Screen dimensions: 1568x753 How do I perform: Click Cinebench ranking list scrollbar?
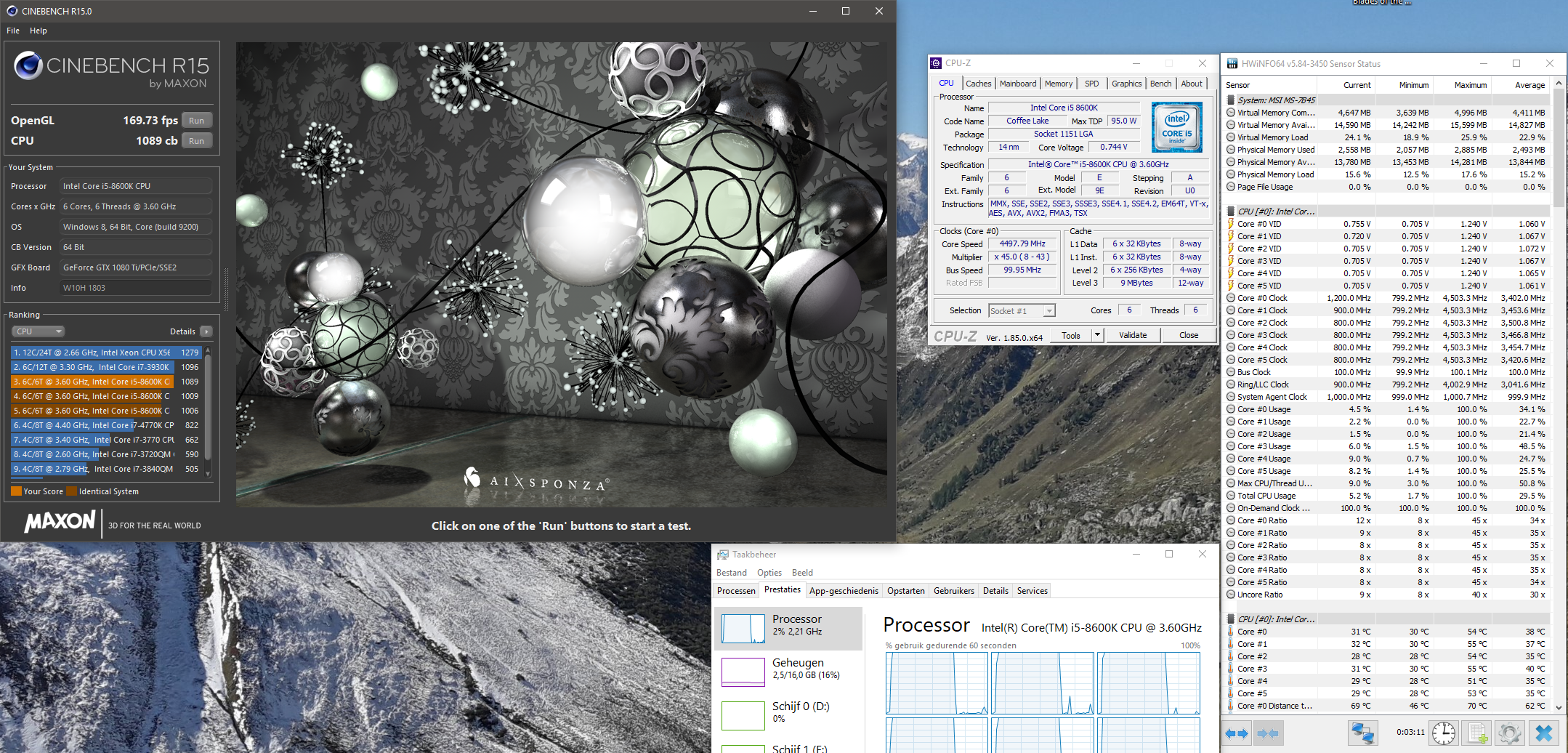(209, 408)
